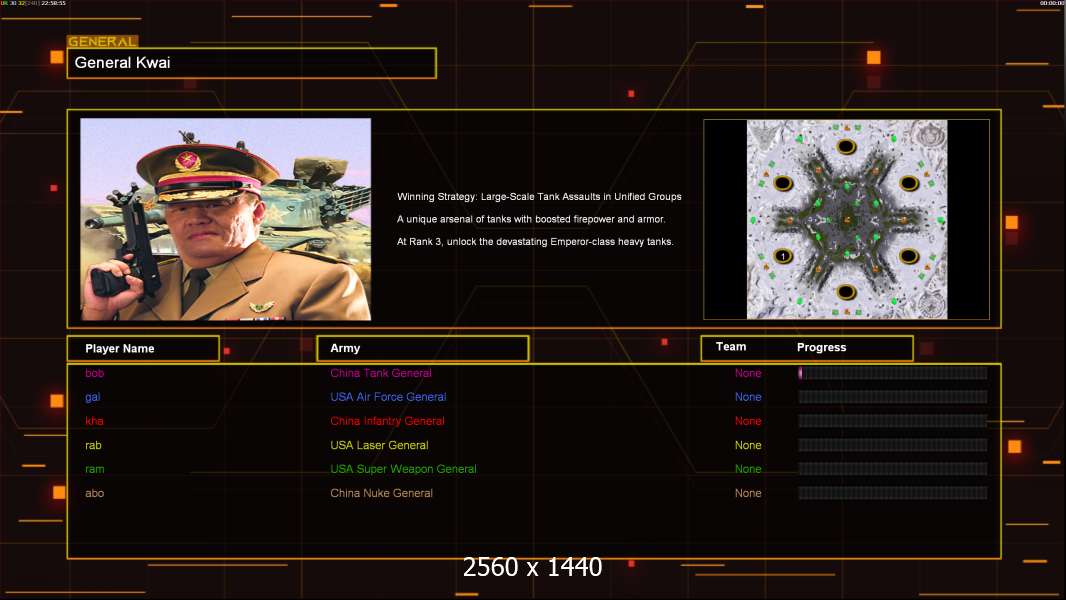Image resolution: width=1066 pixels, height=600 pixels.
Task: Select map start position marked 1
Action: coord(783,256)
